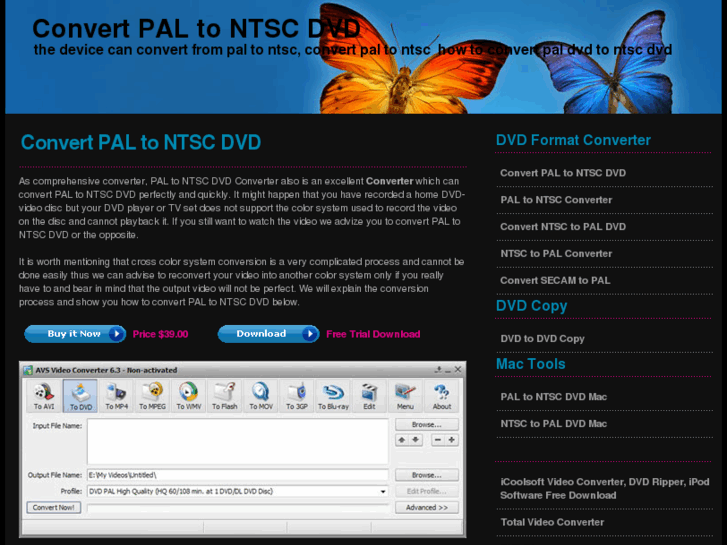Pick the To WMV format icon
This screenshot has width=727, height=545.
(189, 396)
